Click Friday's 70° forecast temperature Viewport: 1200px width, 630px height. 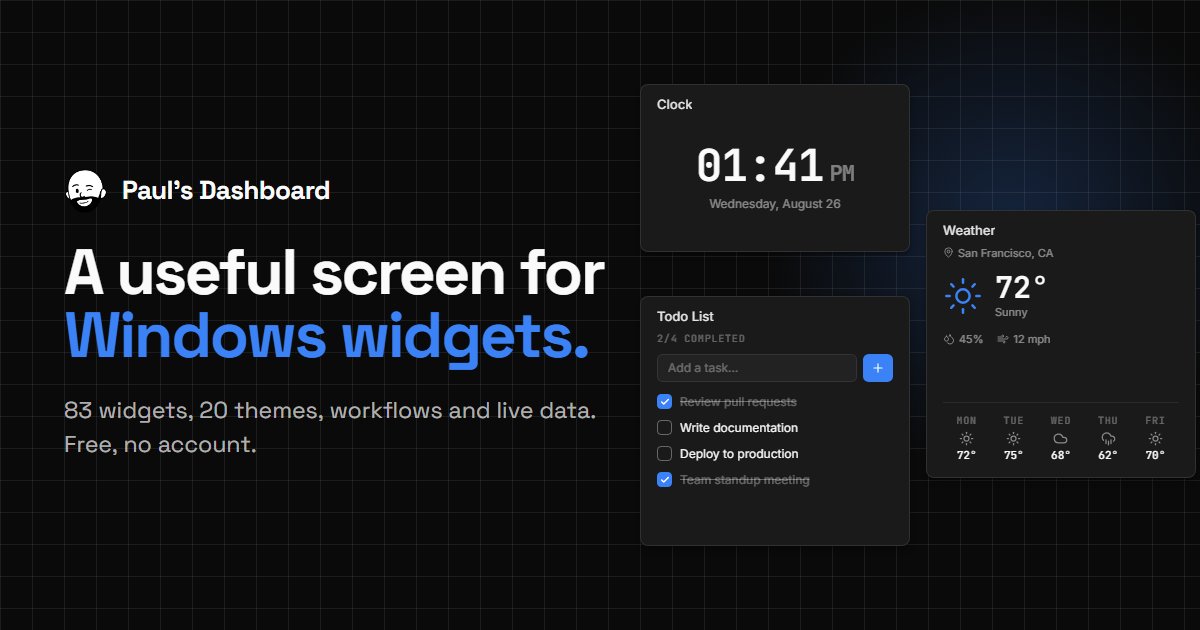(x=1155, y=455)
